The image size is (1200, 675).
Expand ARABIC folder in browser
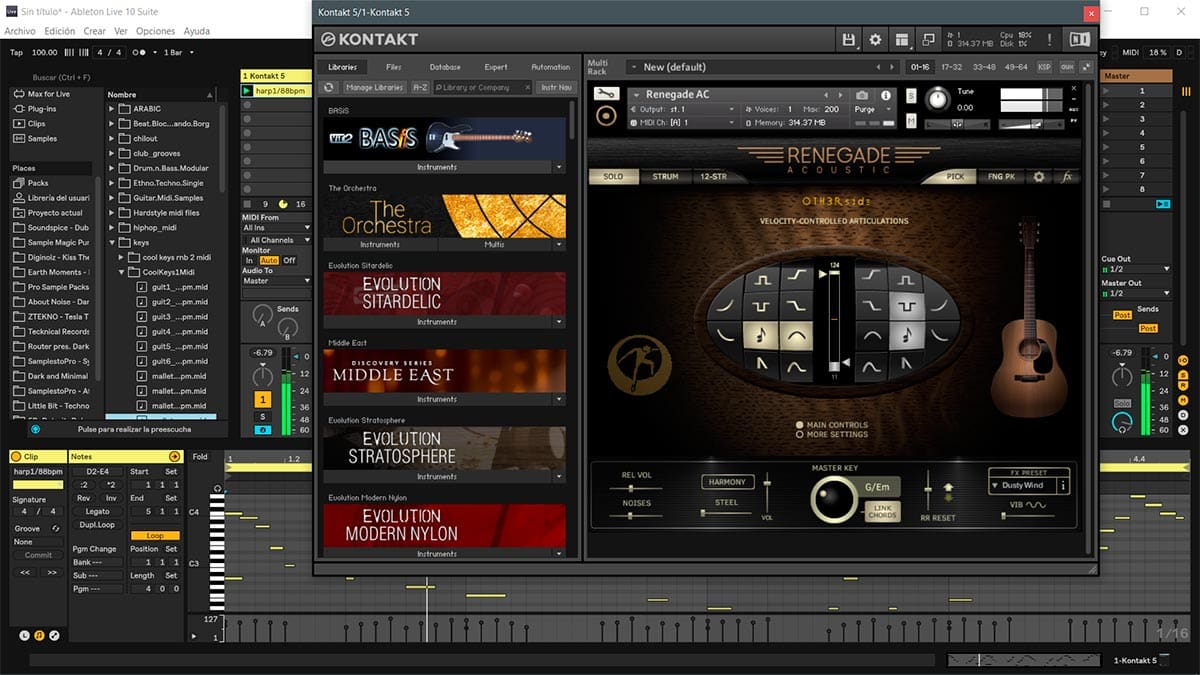point(112,109)
